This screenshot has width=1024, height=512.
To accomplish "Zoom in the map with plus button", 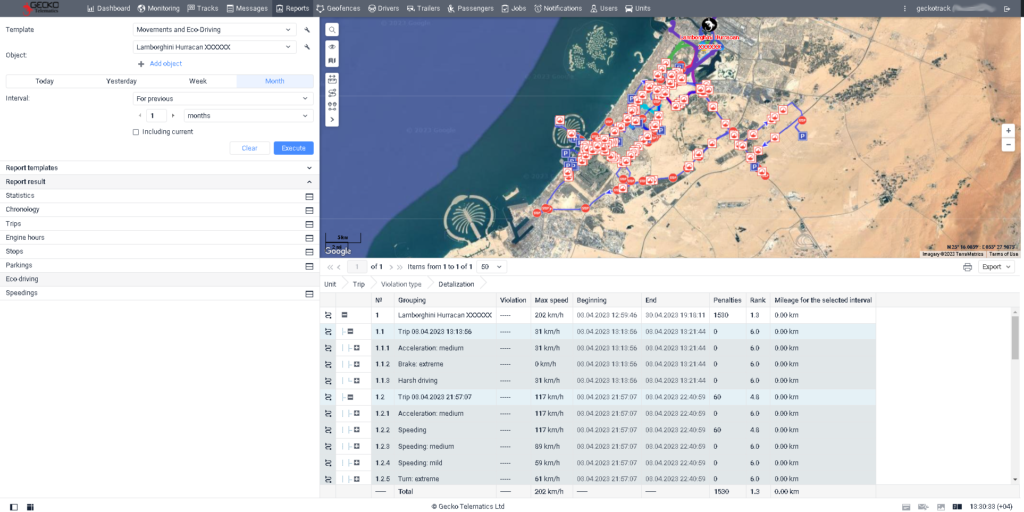I will click(x=1008, y=131).
